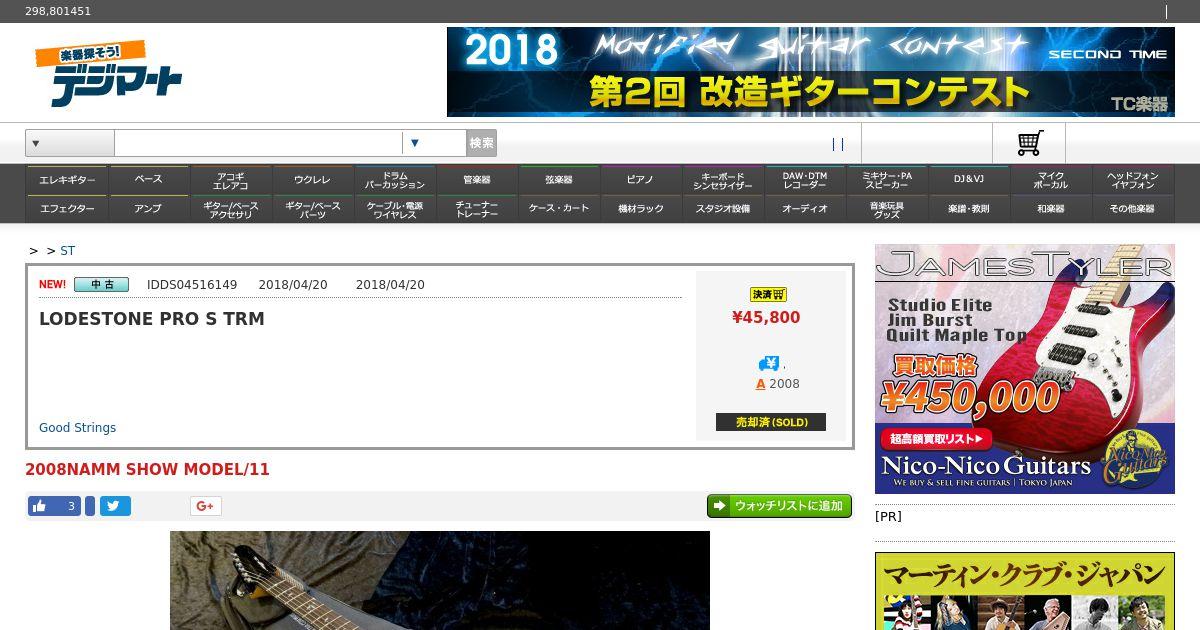Click the blue yen delivery icon
The image size is (1200, 630).
pyautogui.click(x=768, y=364)
